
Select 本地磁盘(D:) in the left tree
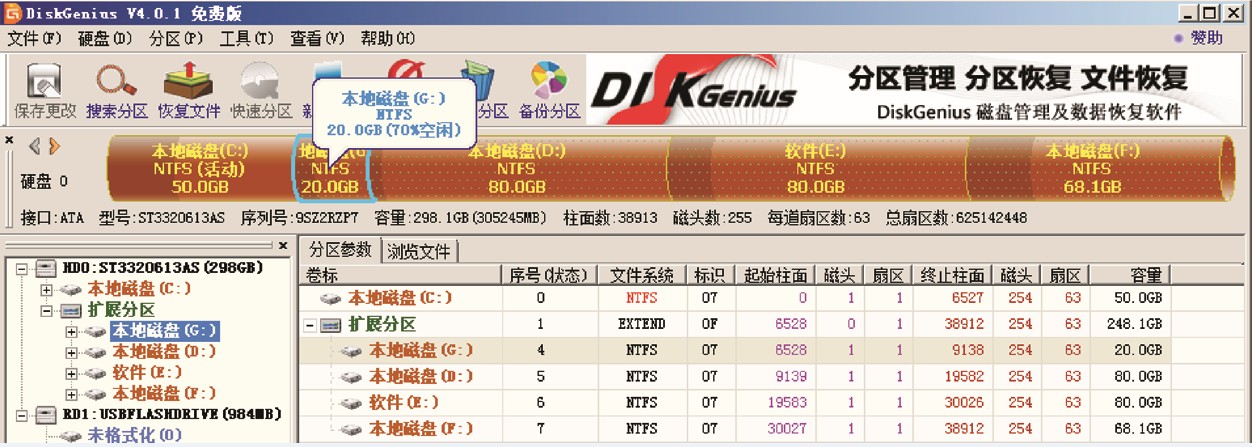coord(164,352)
